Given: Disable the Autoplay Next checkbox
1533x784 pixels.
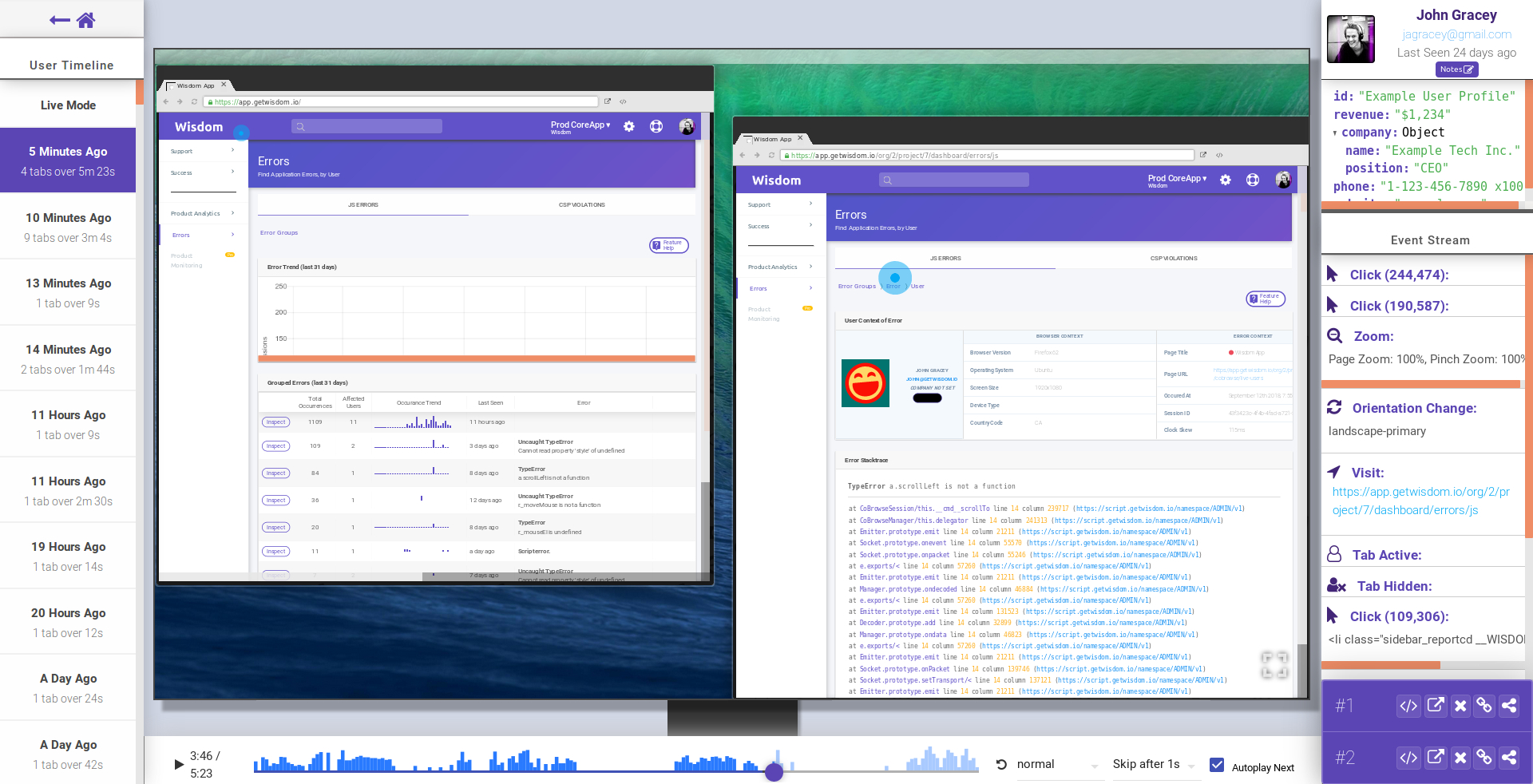Looking at the screenshot, I should point(1217,765).
